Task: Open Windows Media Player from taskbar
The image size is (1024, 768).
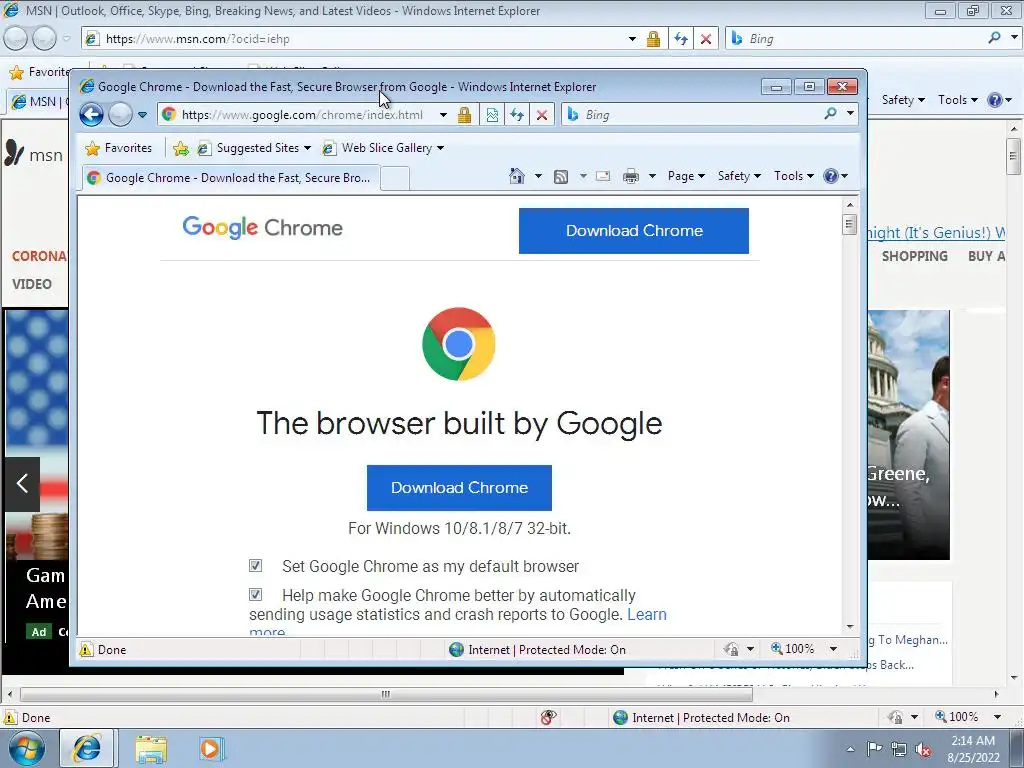Action: [x=211, y=749]
